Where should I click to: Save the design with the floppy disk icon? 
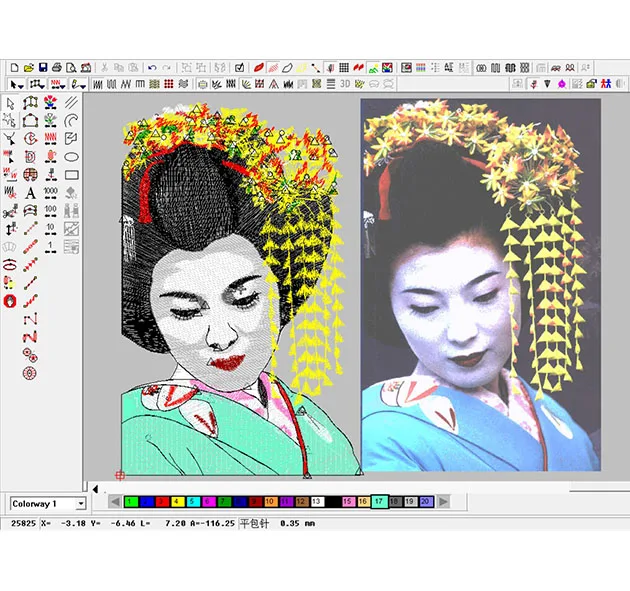43,67
